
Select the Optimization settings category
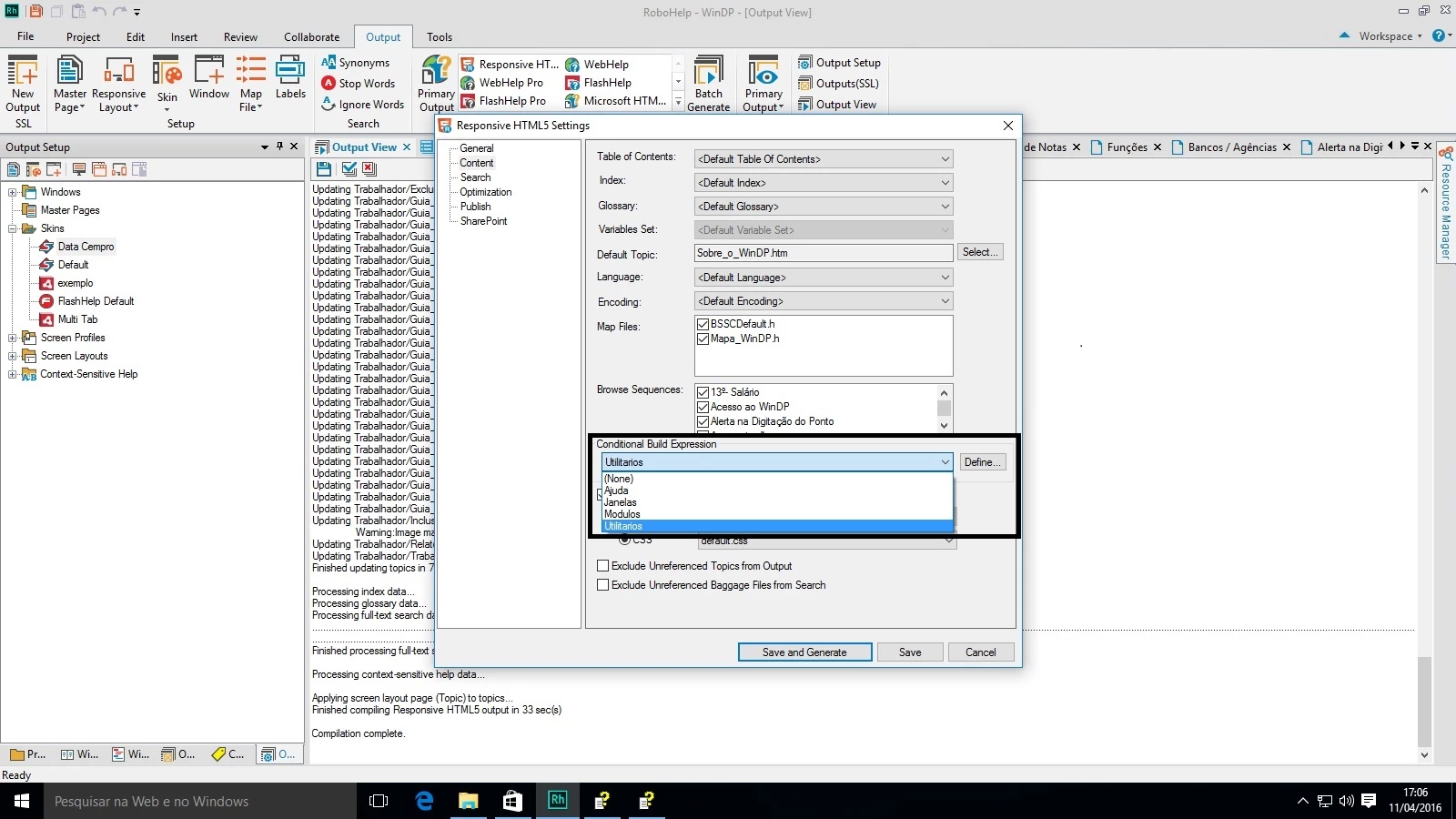pos(486,192)
